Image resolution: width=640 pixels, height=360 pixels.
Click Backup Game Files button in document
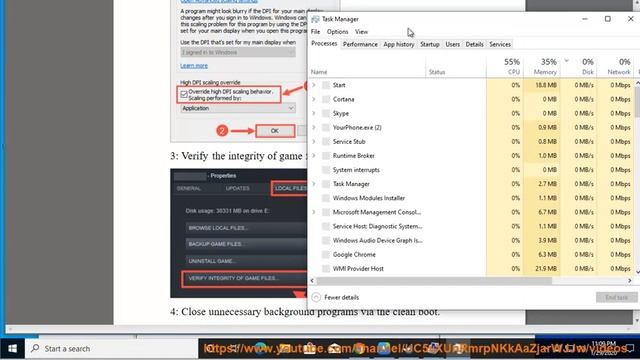[x=246, y=244]
